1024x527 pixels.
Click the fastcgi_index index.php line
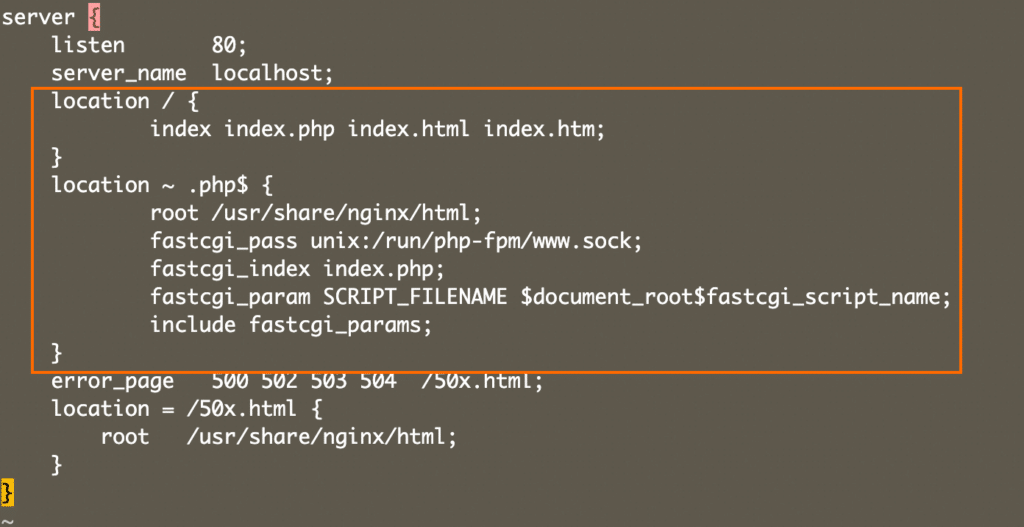288,269
